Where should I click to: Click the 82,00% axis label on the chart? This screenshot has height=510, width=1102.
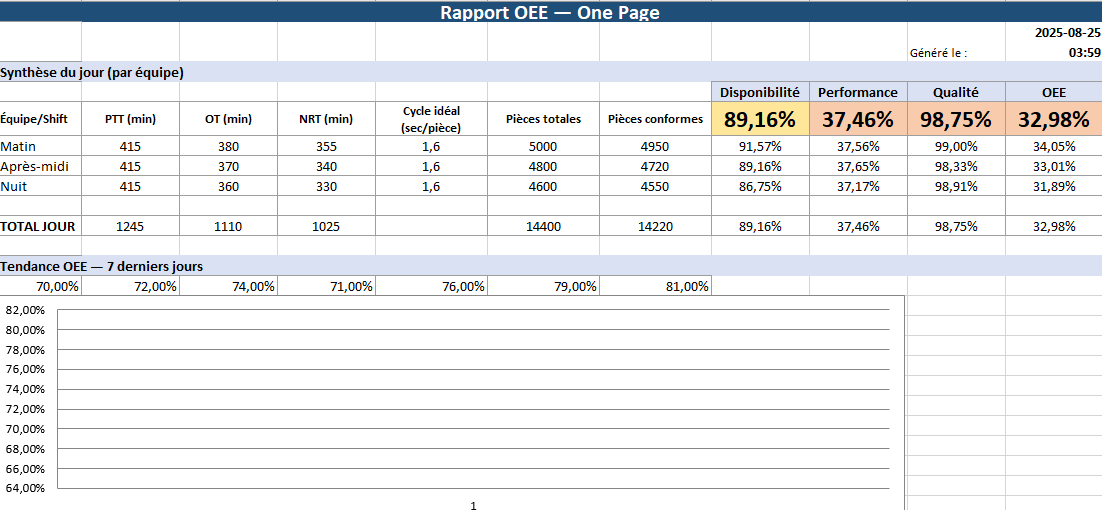pyautogui.click(x=25, y=310)
